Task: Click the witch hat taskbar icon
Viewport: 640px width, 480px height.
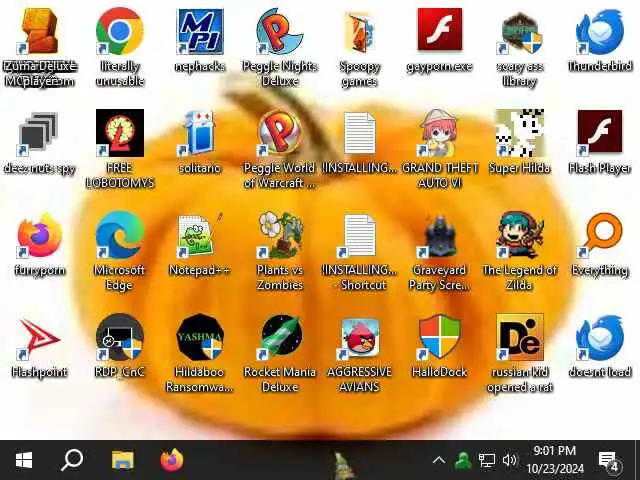Action: pyautogui.click(x=343, y=465)
